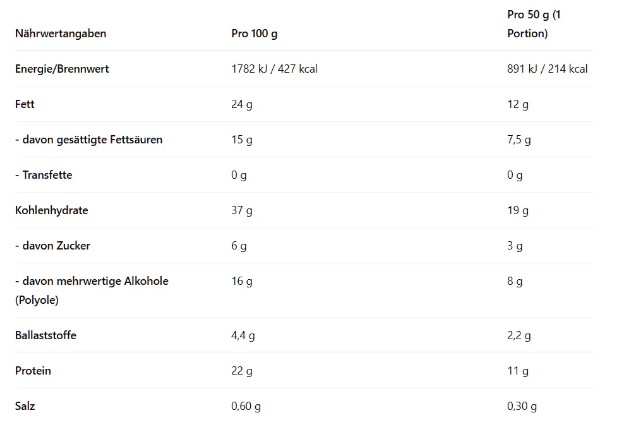
Task: Click the '1782 kJ / 427 kcal' value
Action: click(x=275, y=69)
